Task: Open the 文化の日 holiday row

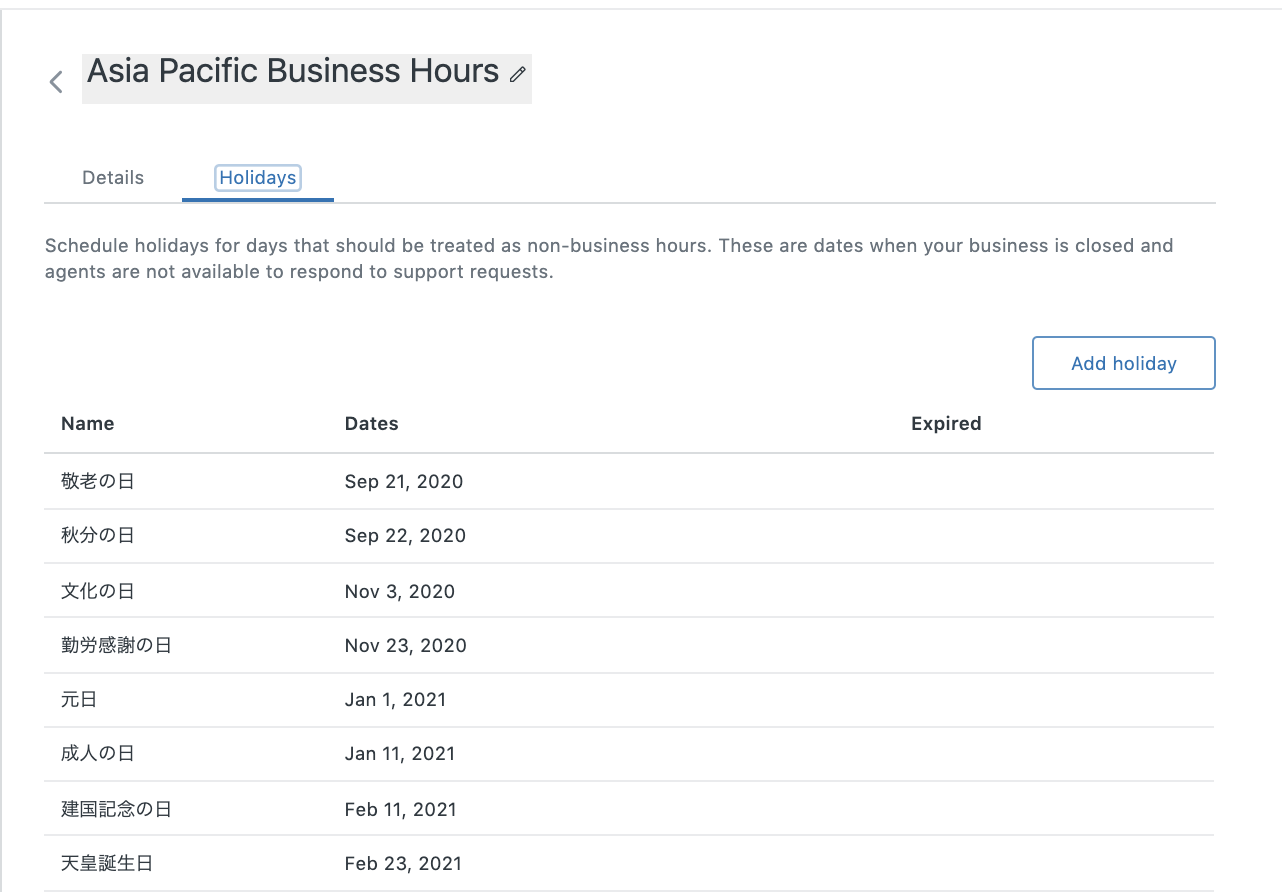Action: pyautogui.click(x=97, y=592)
